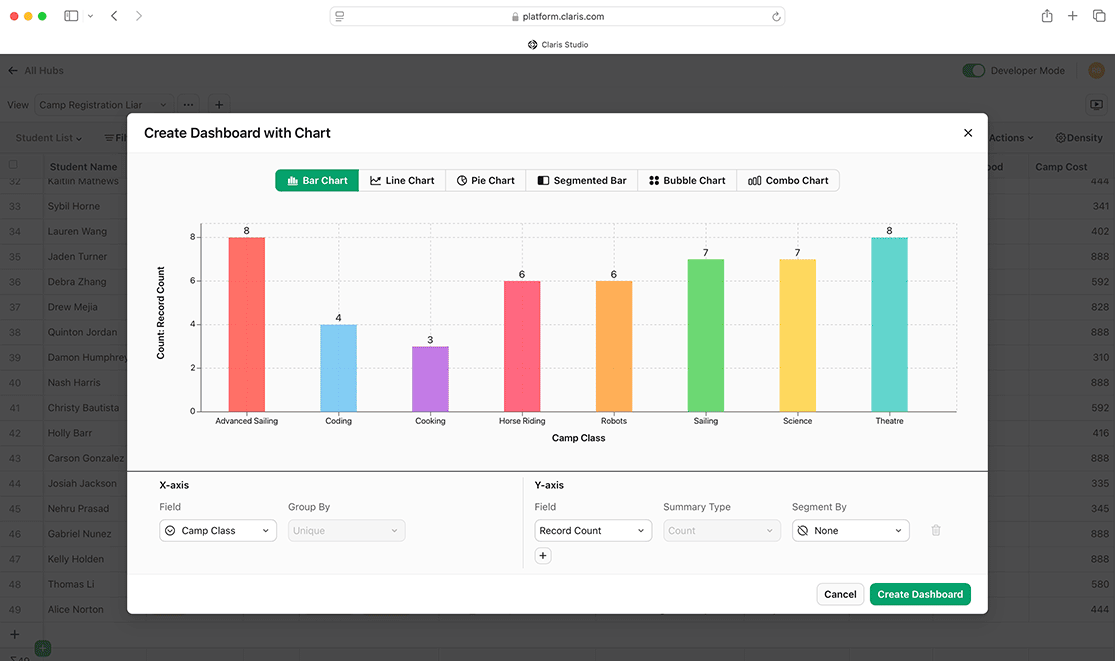
Task: Click the presentation mode icon top right
Action: tap(1098, 104)
